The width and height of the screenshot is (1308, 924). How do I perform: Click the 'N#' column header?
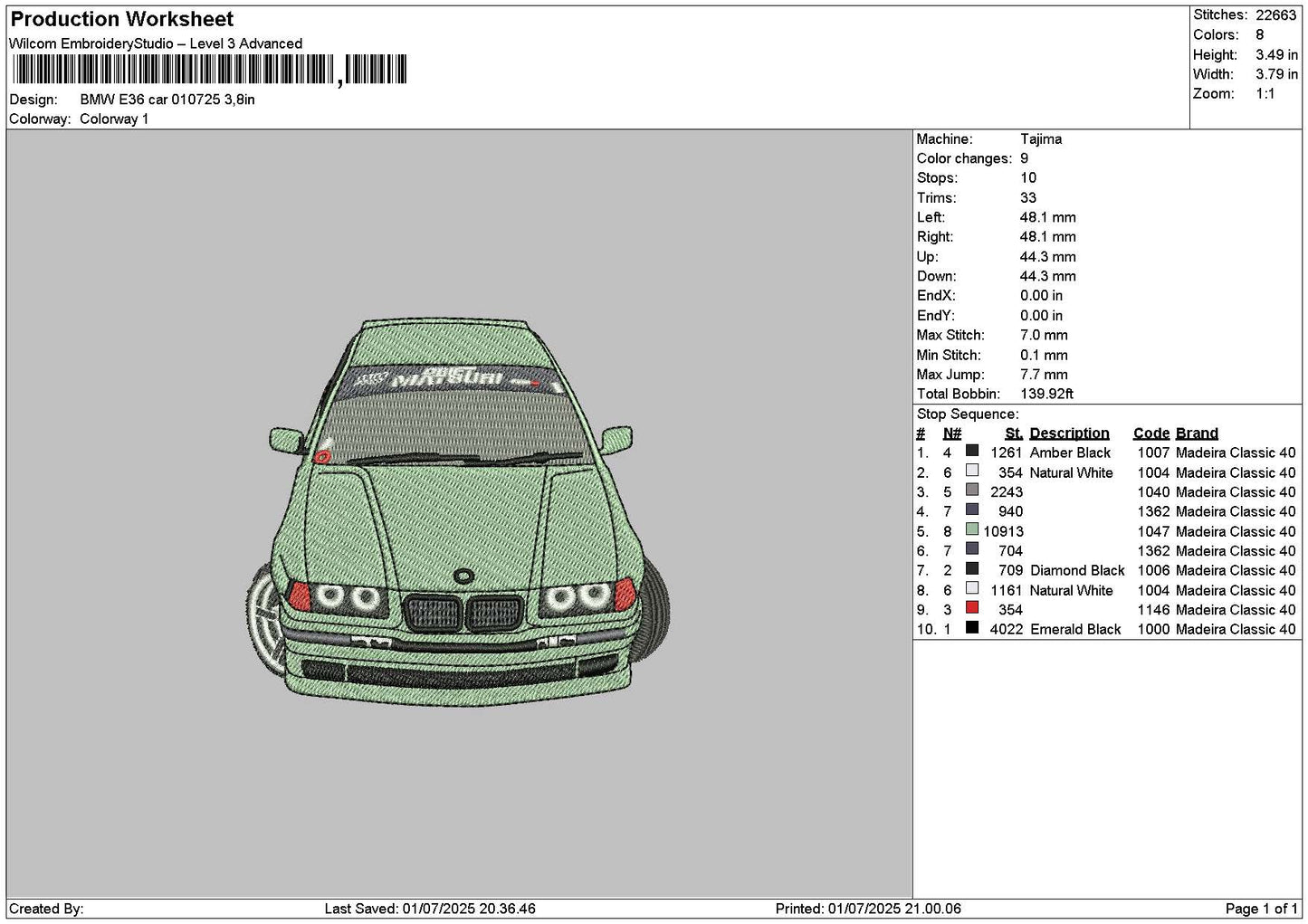tap(951, 433)
